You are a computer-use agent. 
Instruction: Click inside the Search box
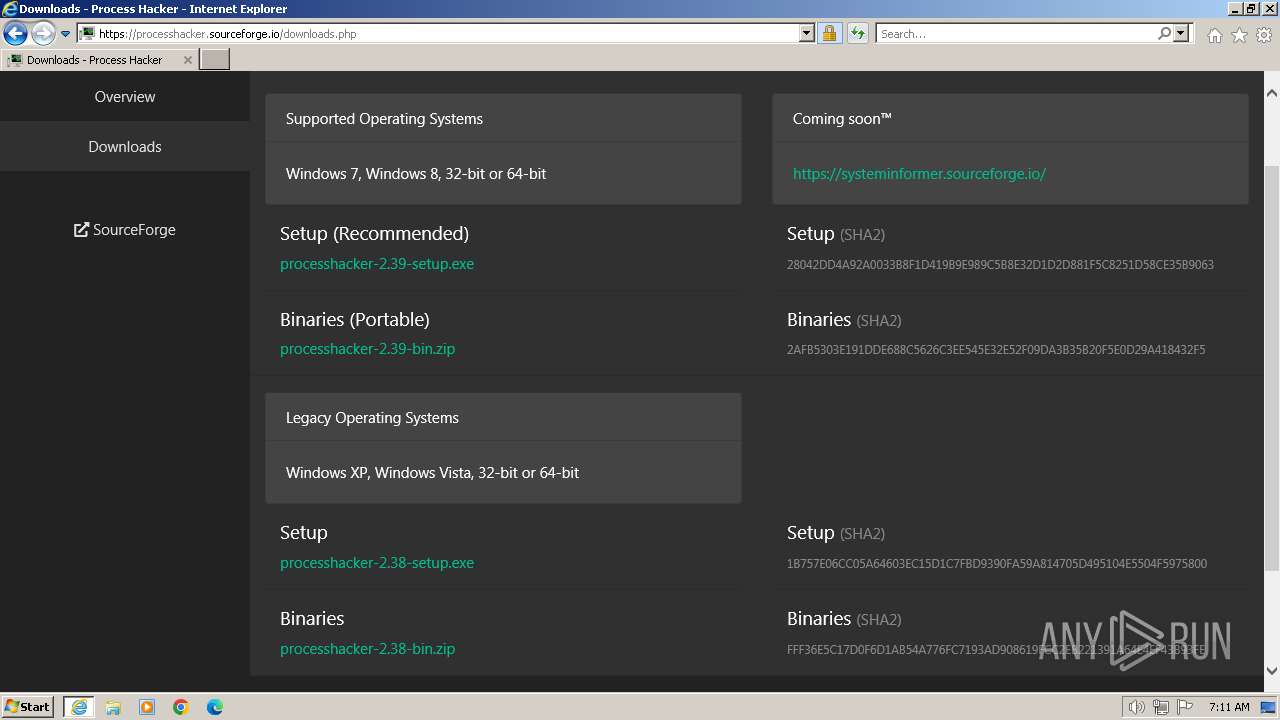pos(1016,33)
